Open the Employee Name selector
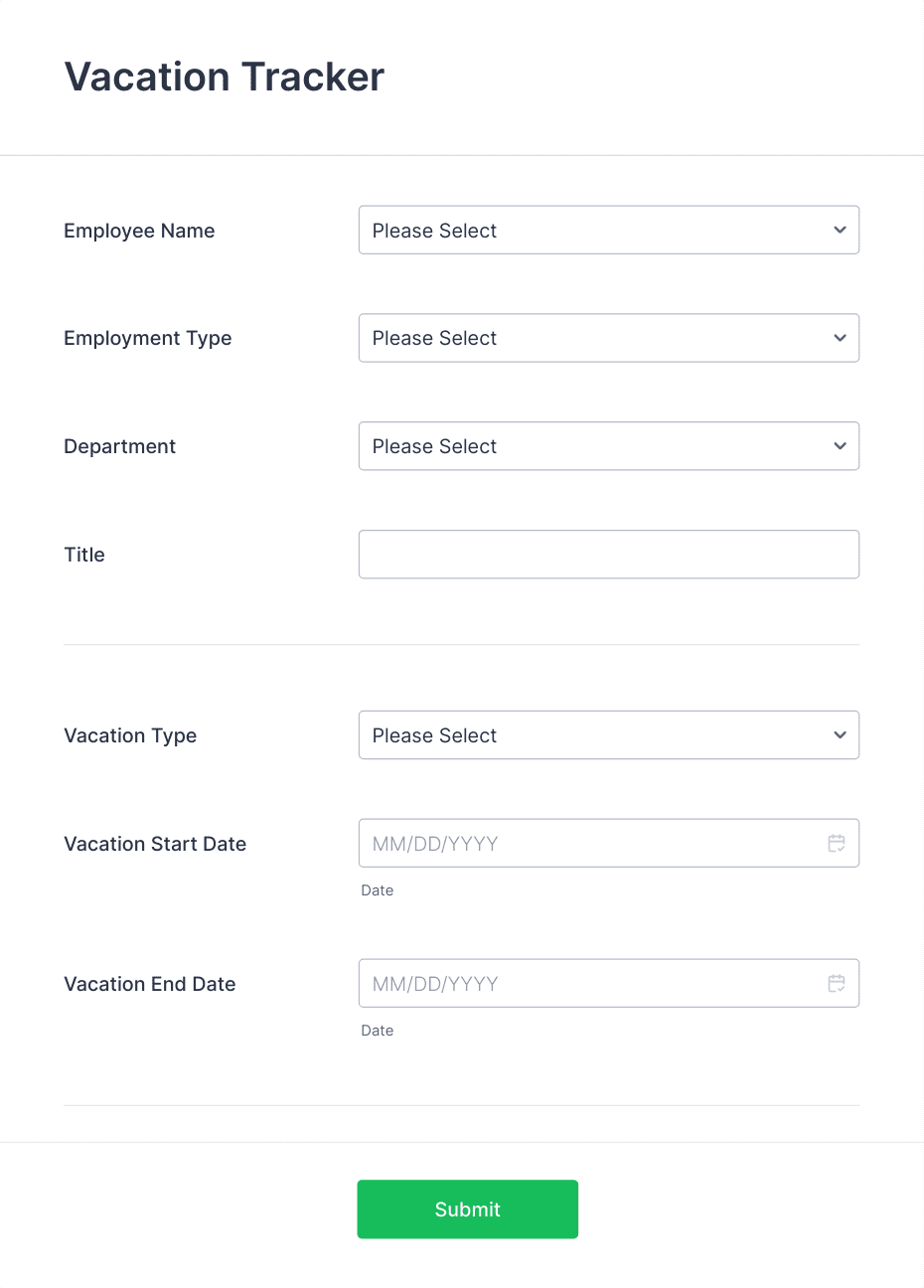This screenshot has width=924, height=1288. click(x=609, y=230)
